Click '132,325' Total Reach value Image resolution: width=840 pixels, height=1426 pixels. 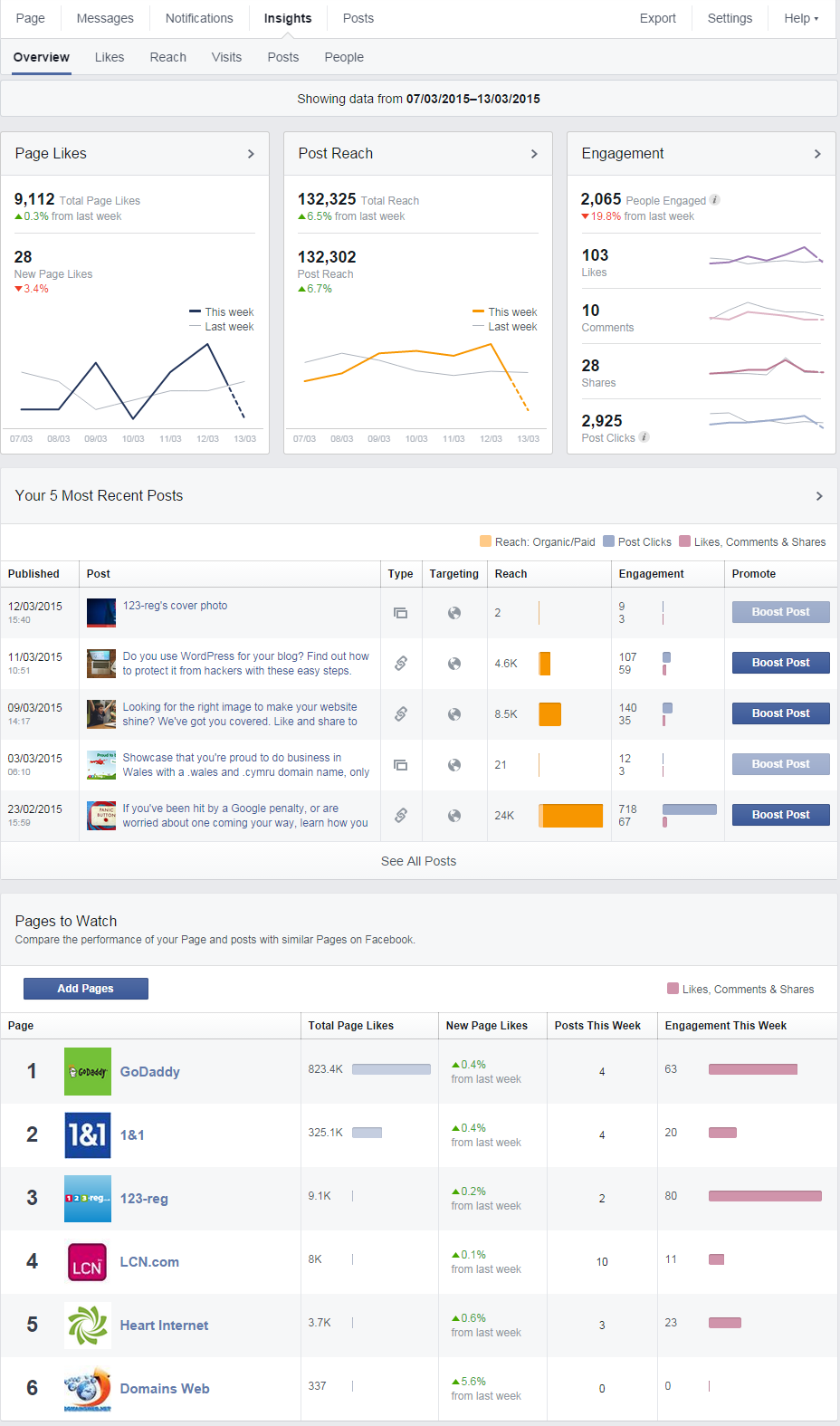[327, 199]
